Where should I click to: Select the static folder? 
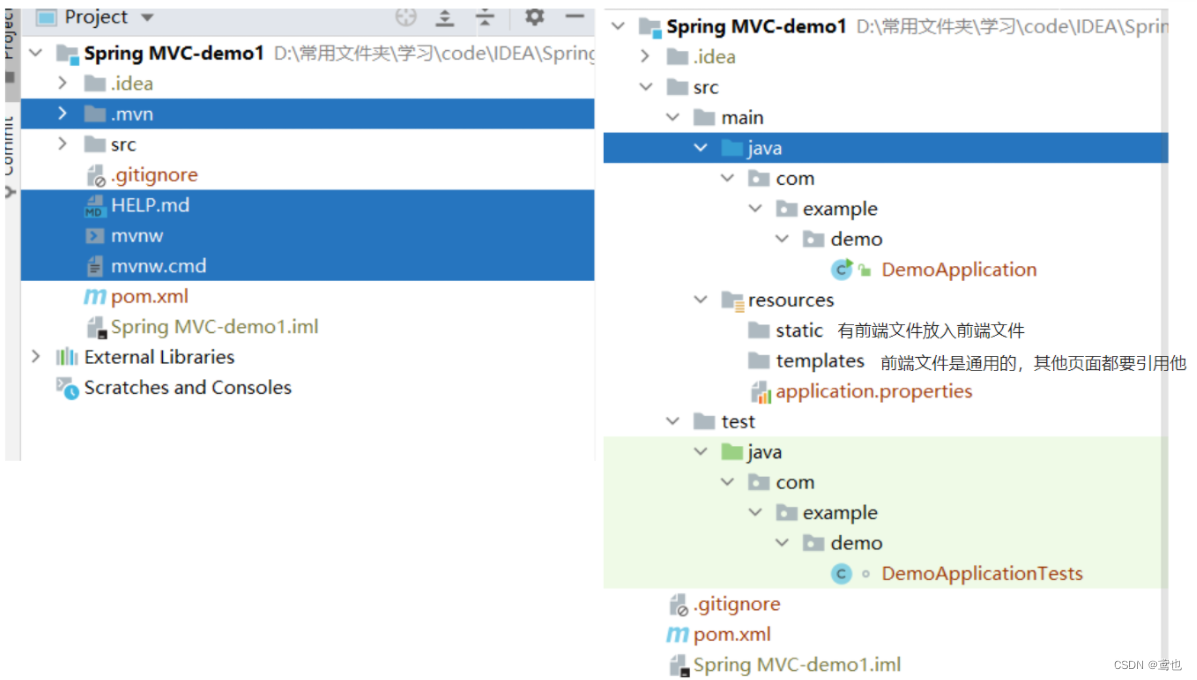pos(799,330)
